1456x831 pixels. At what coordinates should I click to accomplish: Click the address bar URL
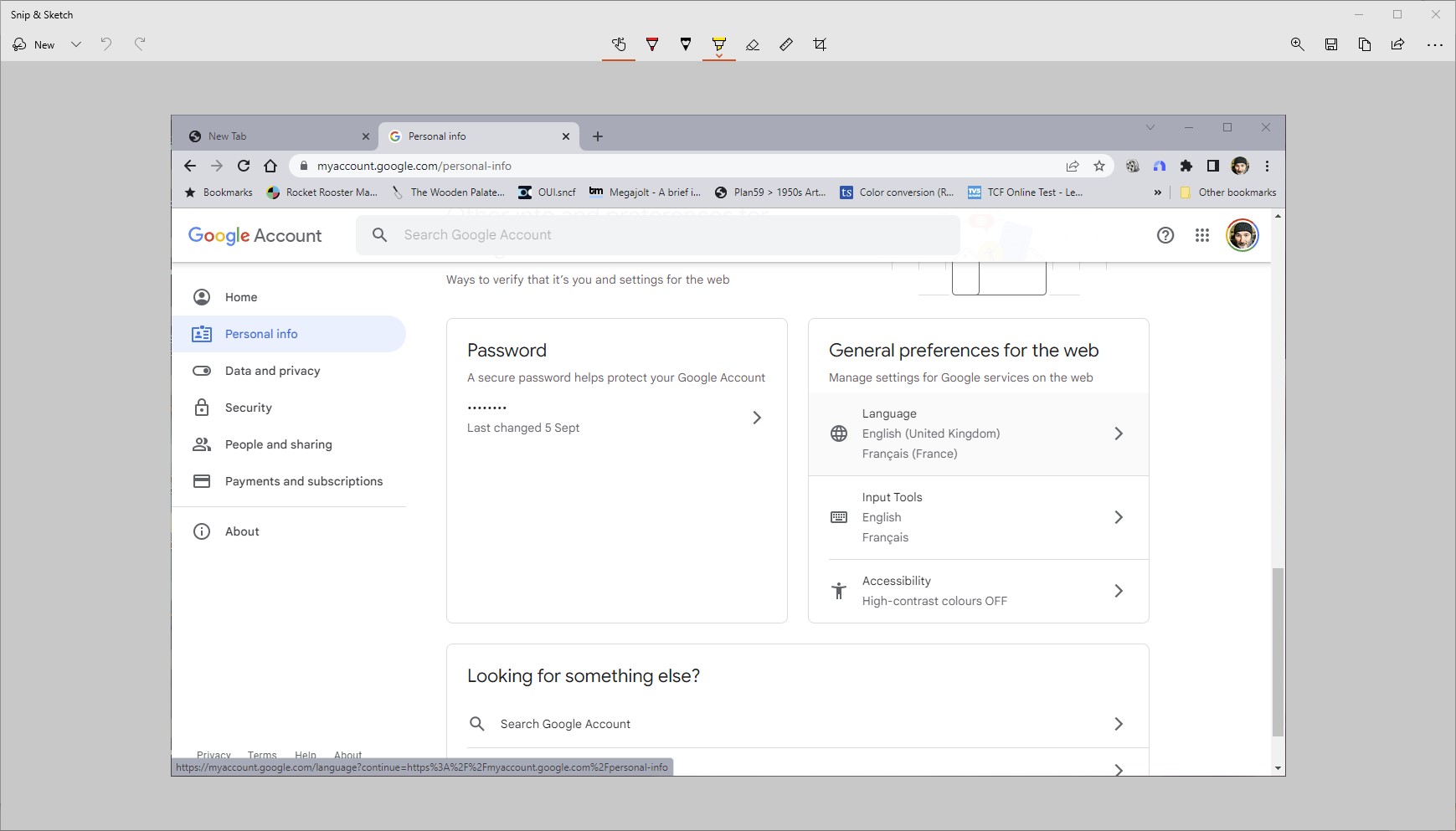coord(414,166)
